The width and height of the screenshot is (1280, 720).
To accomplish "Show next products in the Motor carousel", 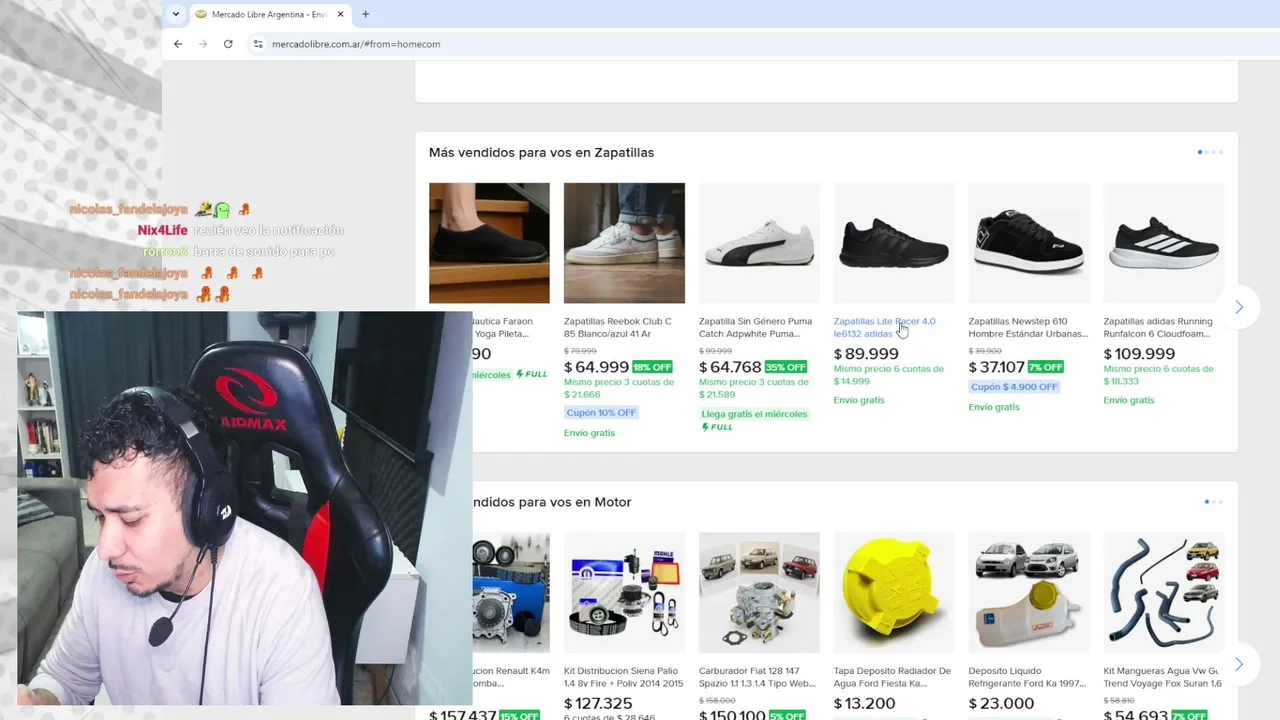I will pos(1238,664).
